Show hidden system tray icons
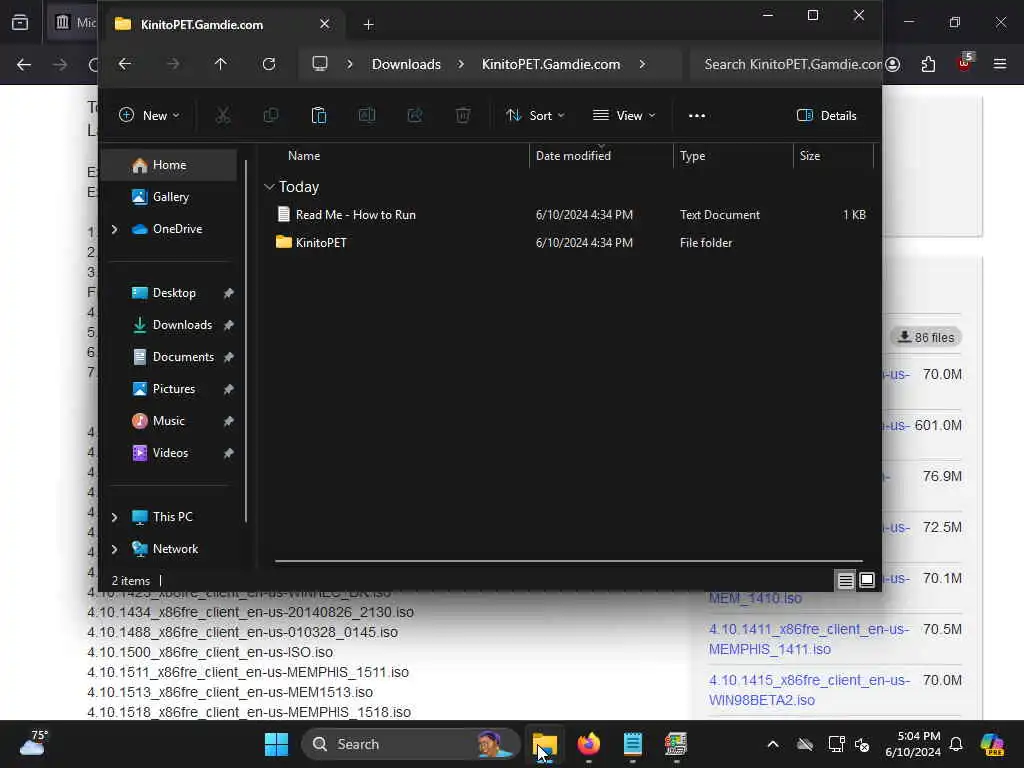1024x768 pixels. [773, 744]
